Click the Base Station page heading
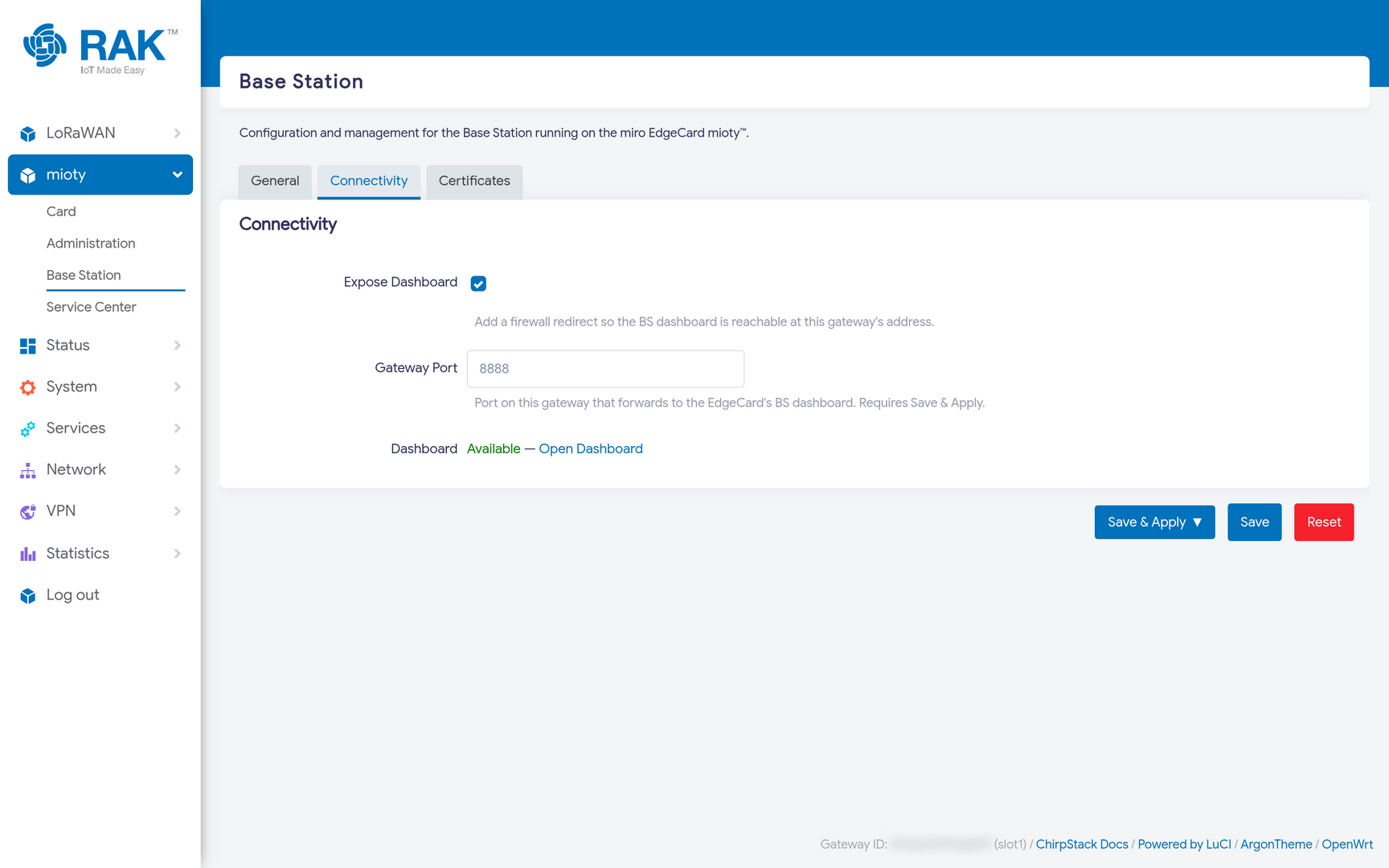This screenshot has height=868, width=1389. (301, 82)
